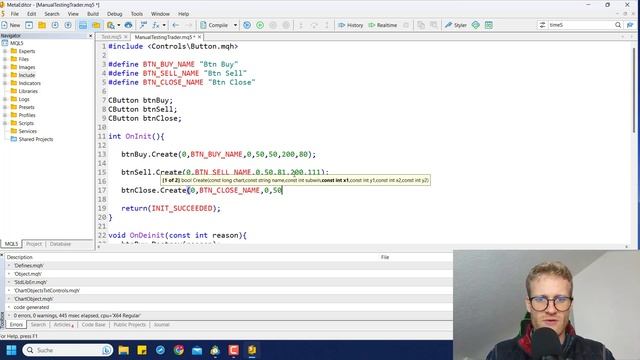This screenshot has width=640, height=360.
Task: Open the View menu
Action: [73, 14]
